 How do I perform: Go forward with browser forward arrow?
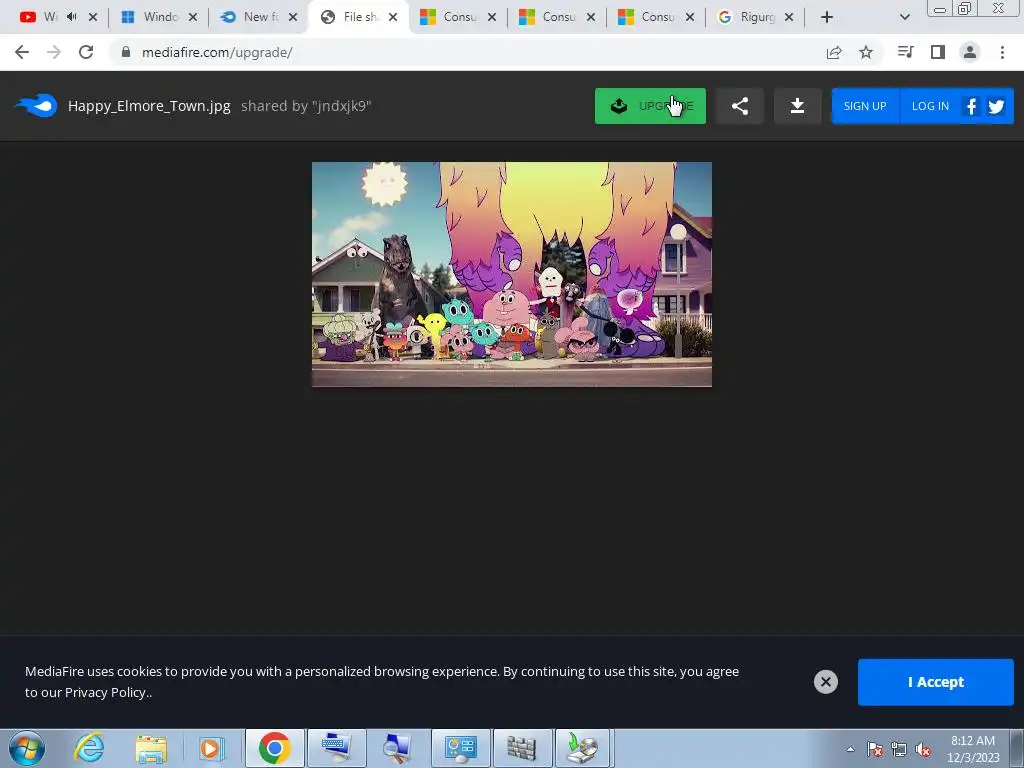pos(54,52)
